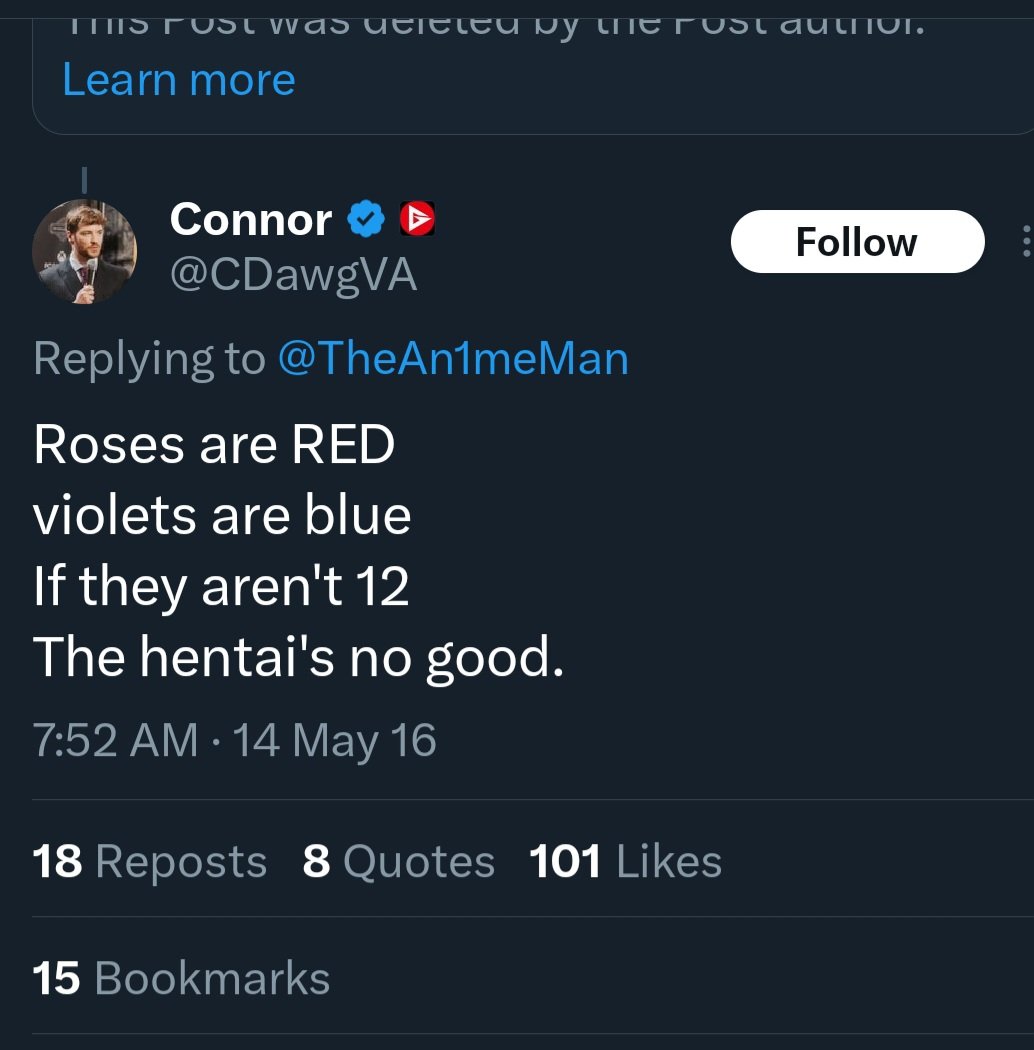
Task: Click the "Roses are RED" line
Action: coord(214,445)
